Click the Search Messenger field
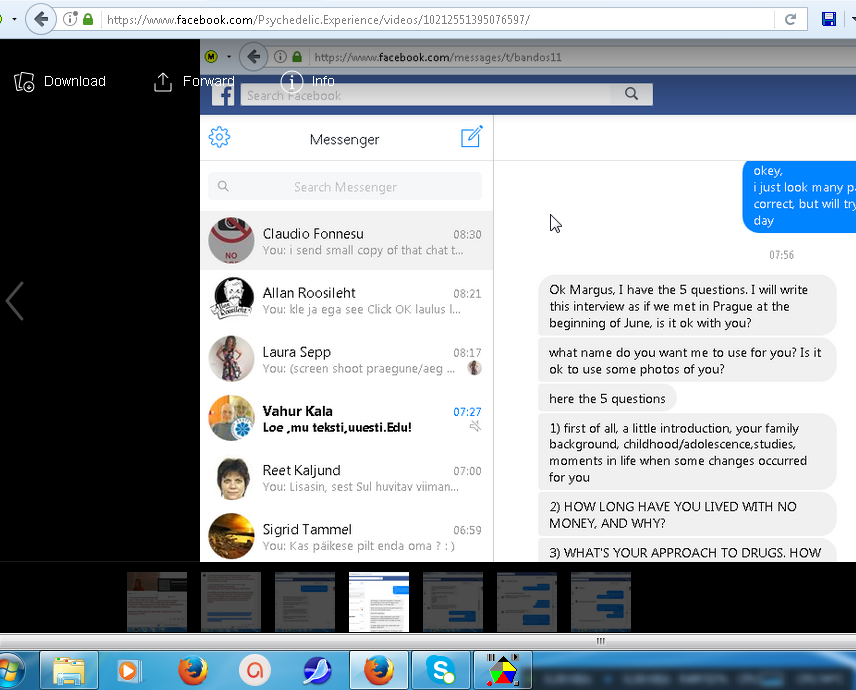 345,187
